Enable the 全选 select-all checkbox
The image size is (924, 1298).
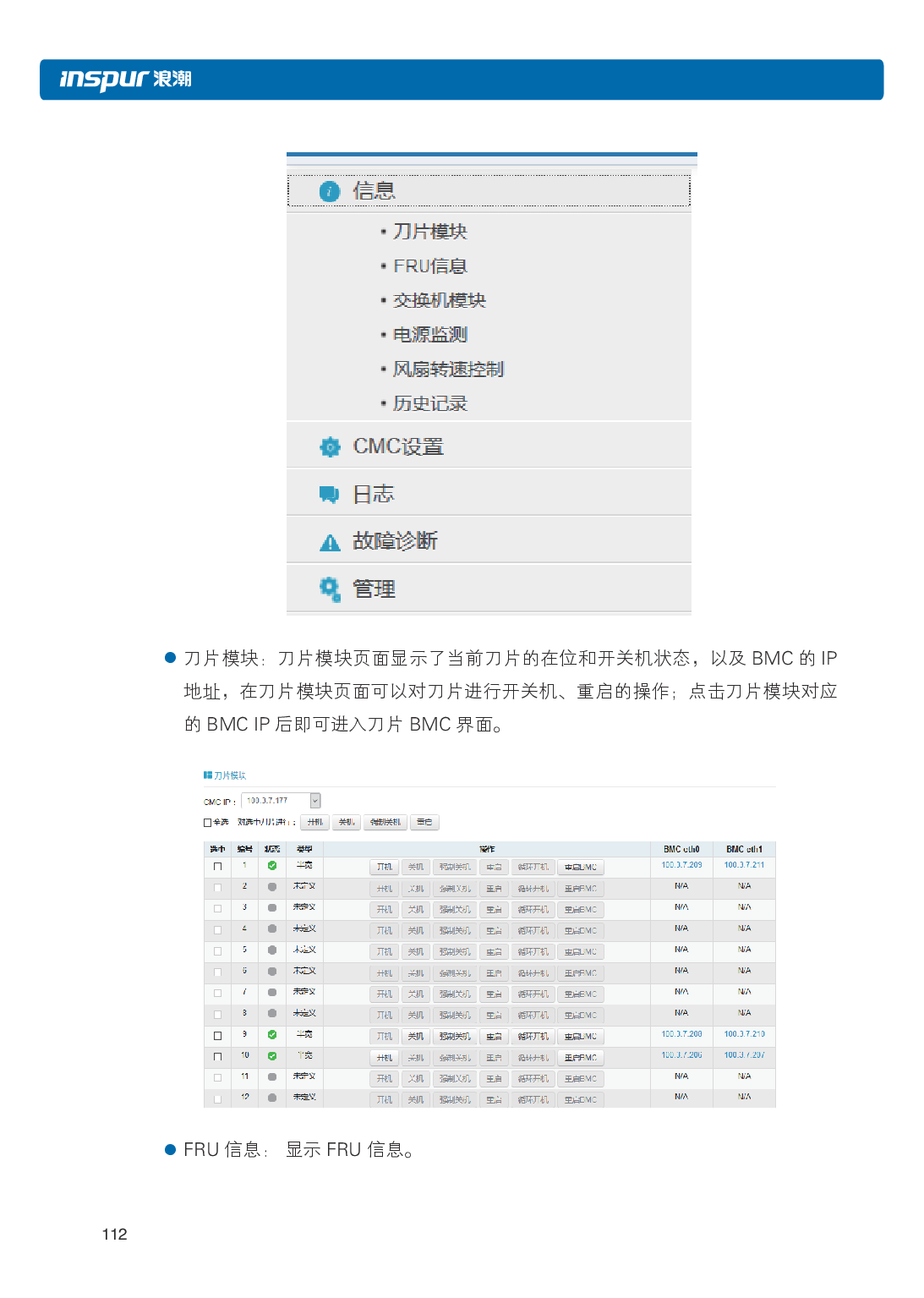tap(205, 821)
